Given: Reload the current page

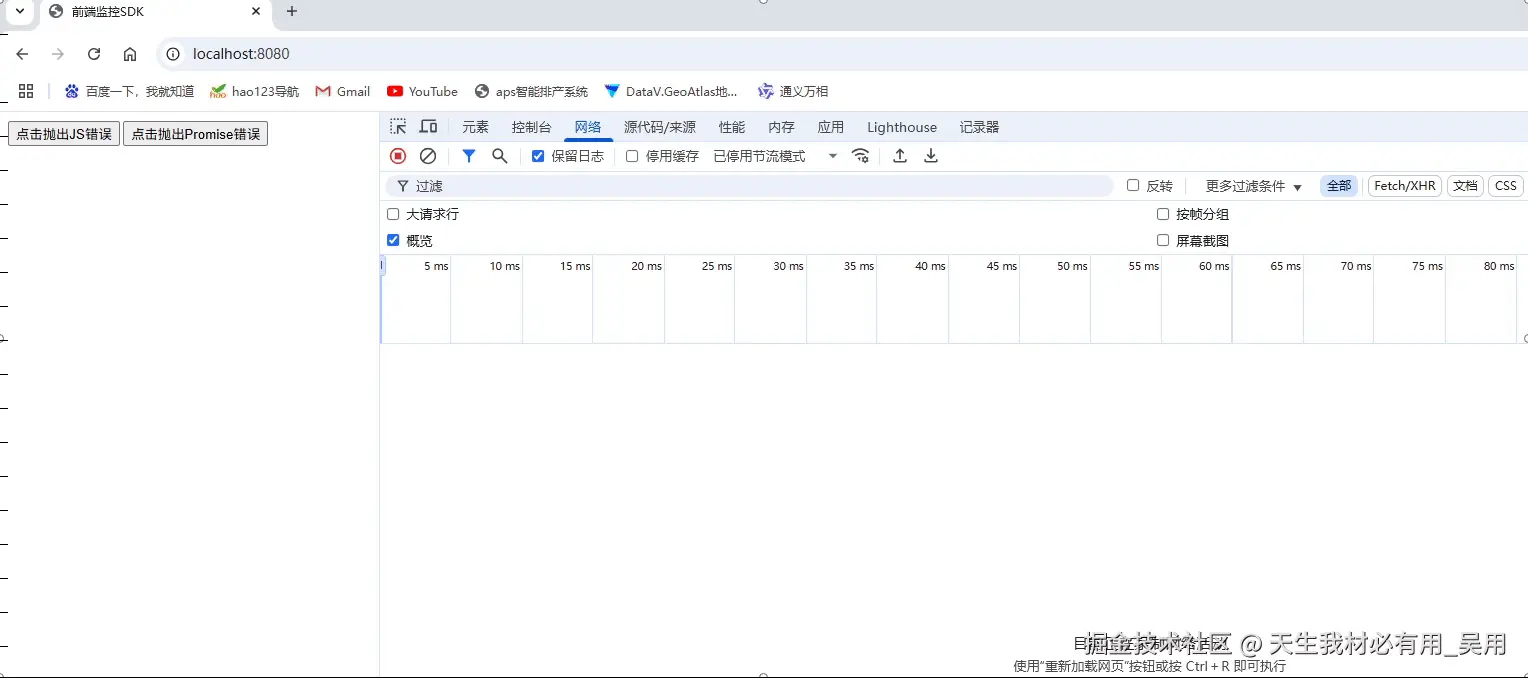Looking at the screenshot, I should pyautogui.click(x=94, y=54).
